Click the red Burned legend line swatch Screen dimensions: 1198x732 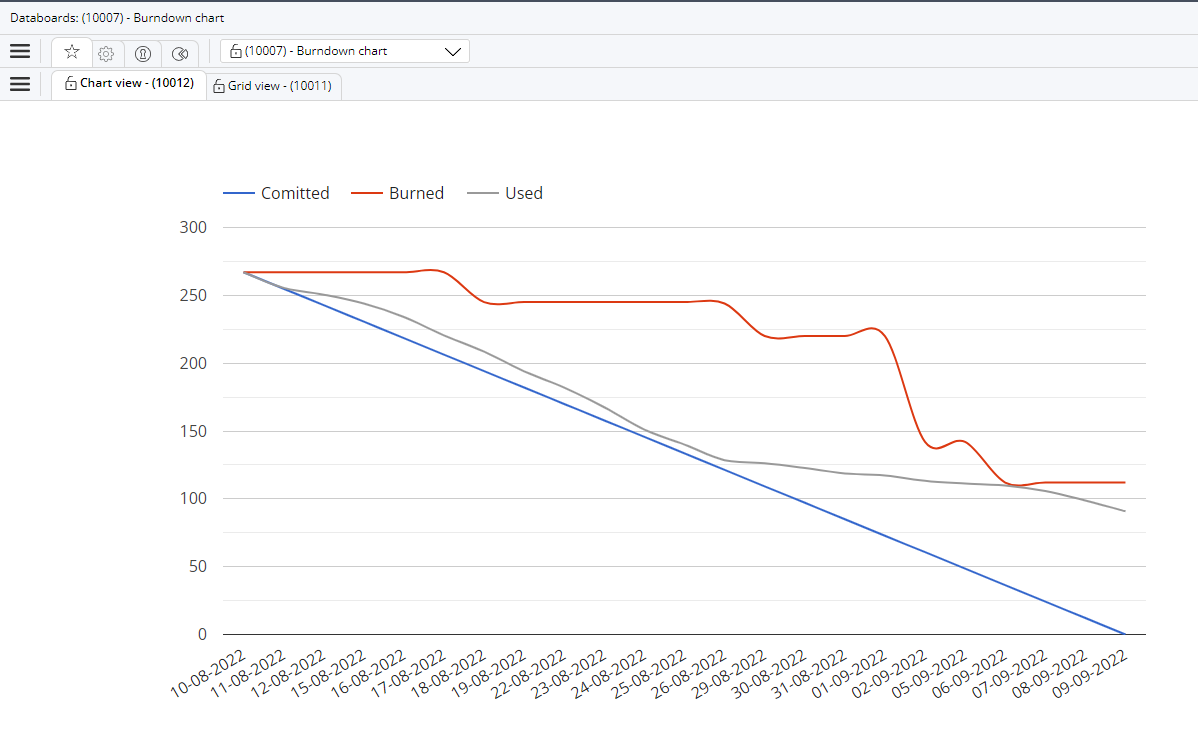367,193
